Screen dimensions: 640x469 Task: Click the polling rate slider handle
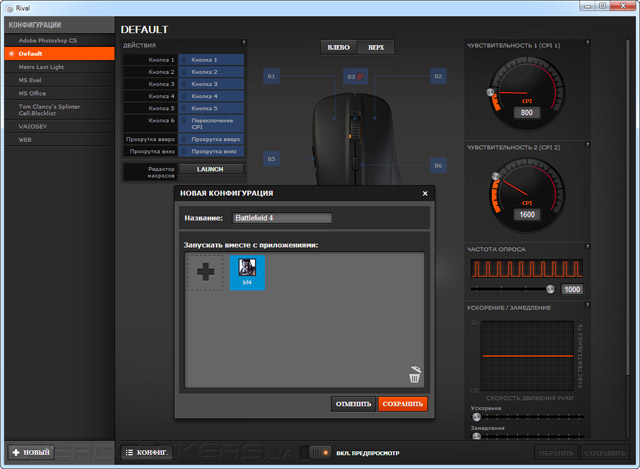tap(550, 289)
